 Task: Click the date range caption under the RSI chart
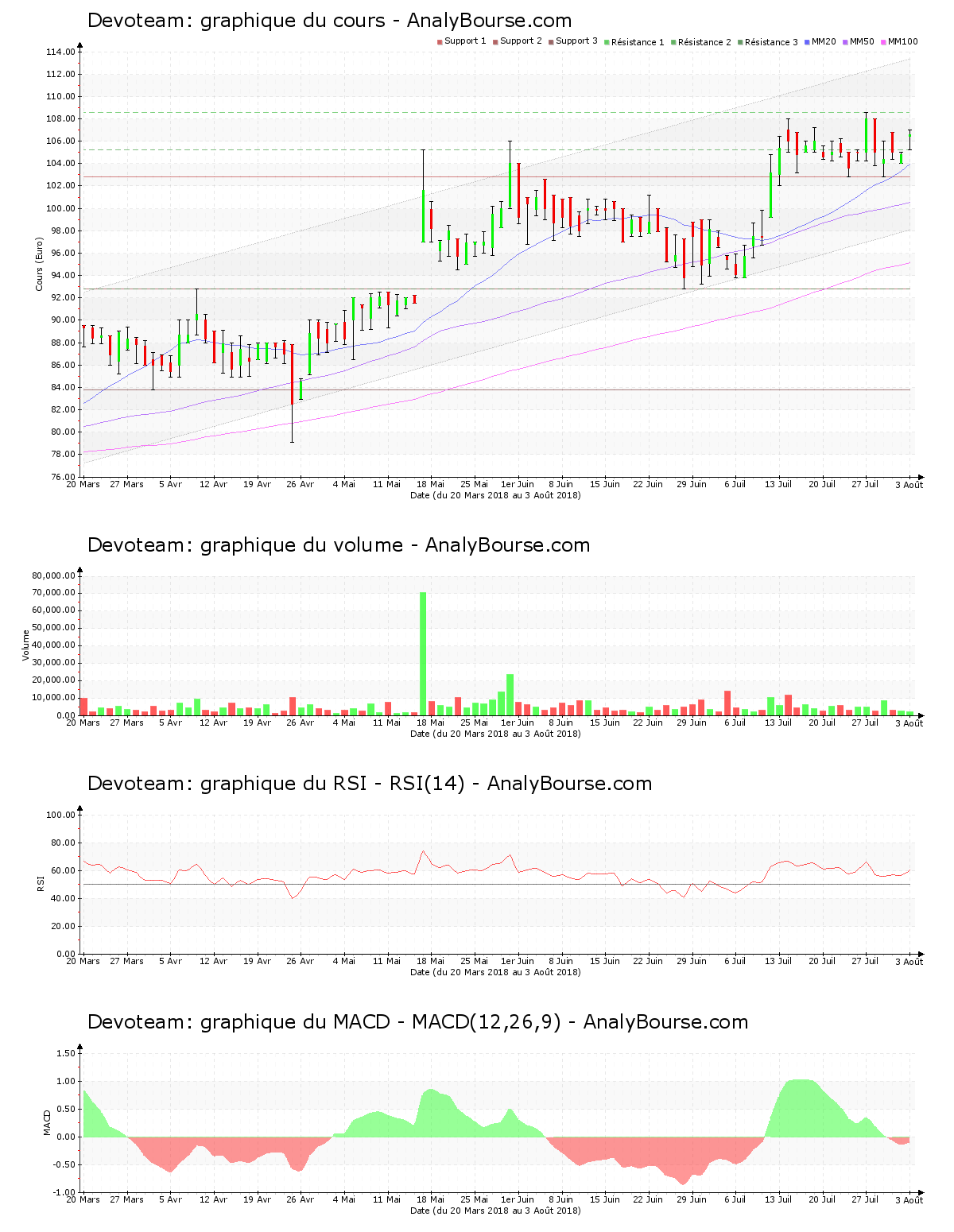[x=495, y=972]
